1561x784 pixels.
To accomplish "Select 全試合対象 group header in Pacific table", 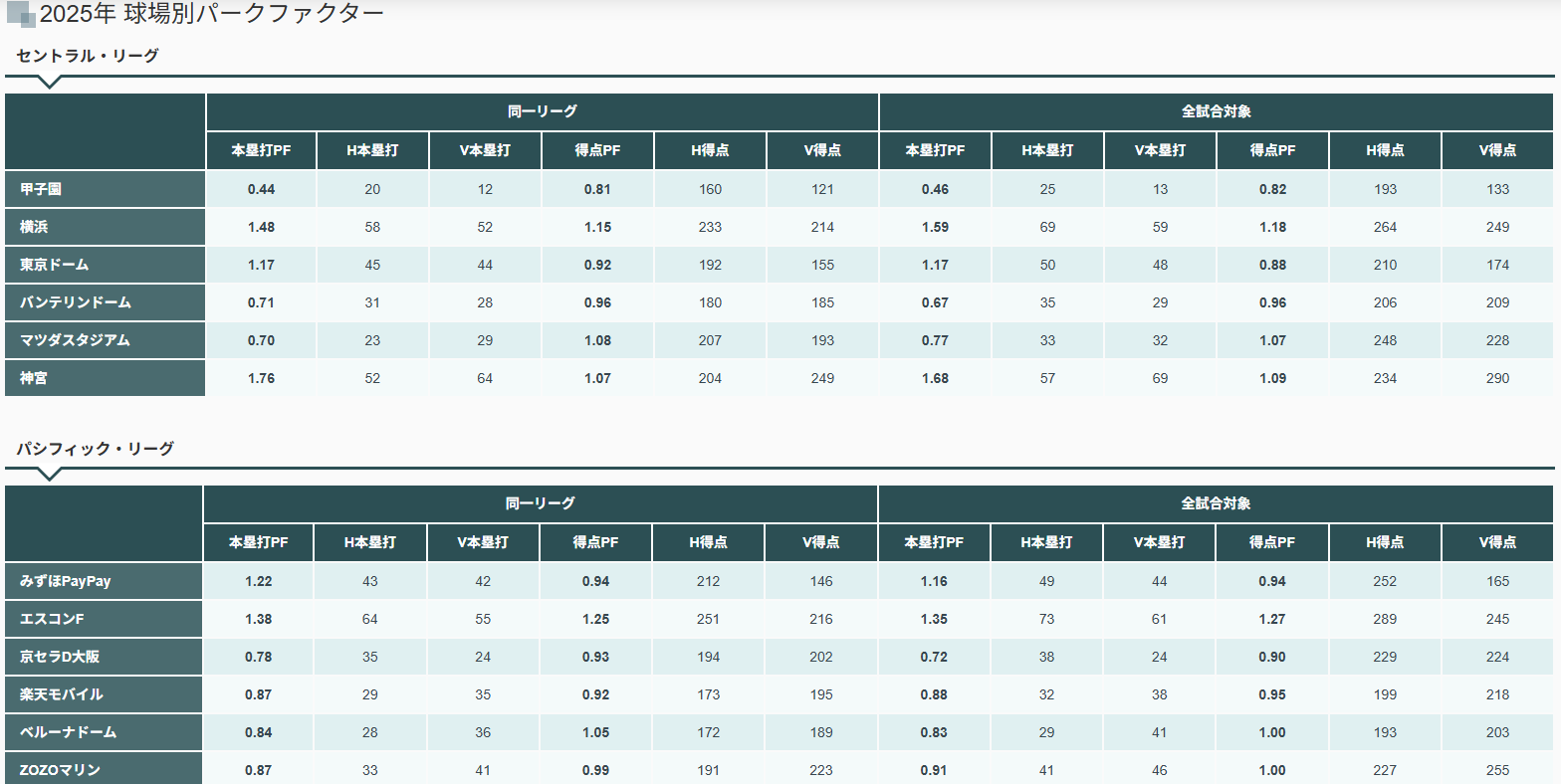I will (x=1216, y=503).
